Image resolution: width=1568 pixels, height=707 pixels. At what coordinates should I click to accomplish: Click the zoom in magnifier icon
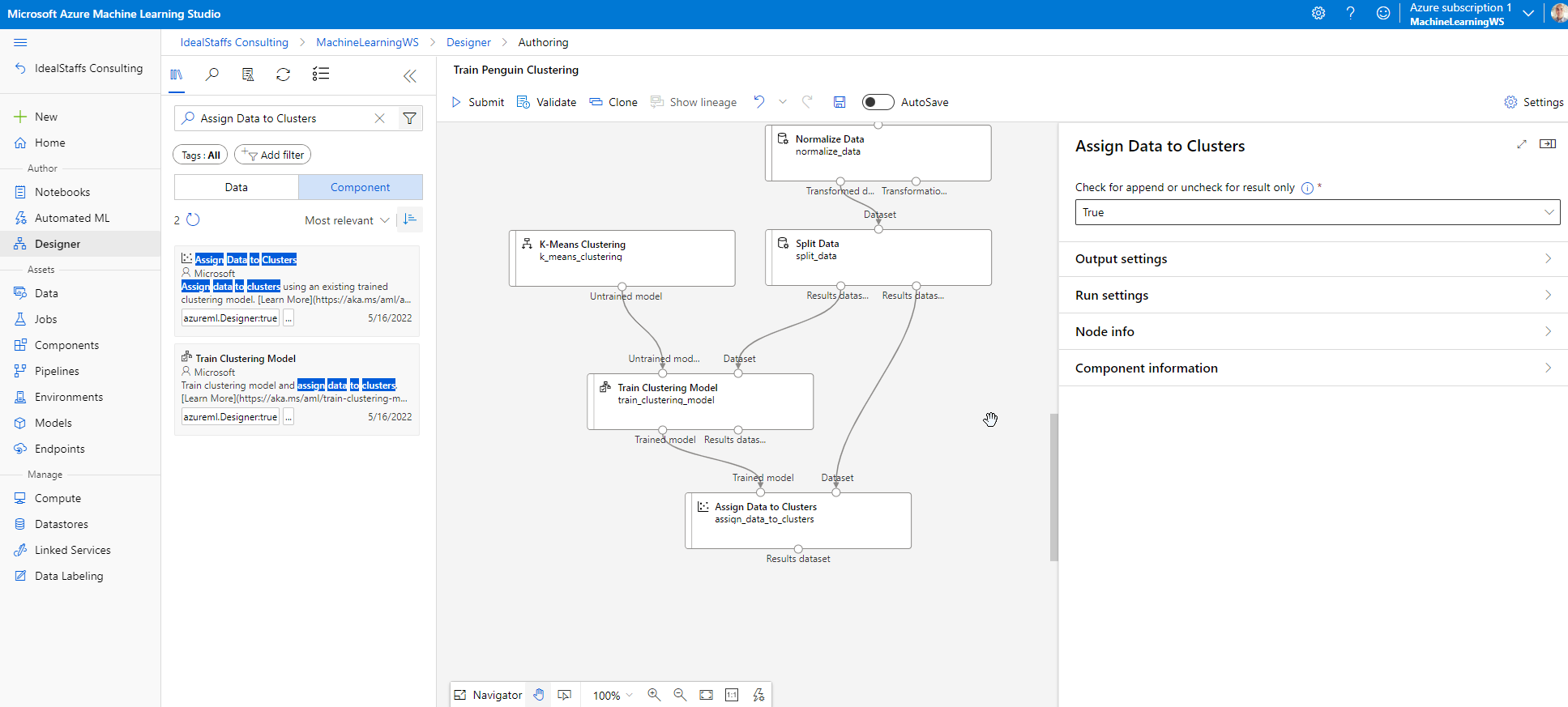tap(654, 695)
